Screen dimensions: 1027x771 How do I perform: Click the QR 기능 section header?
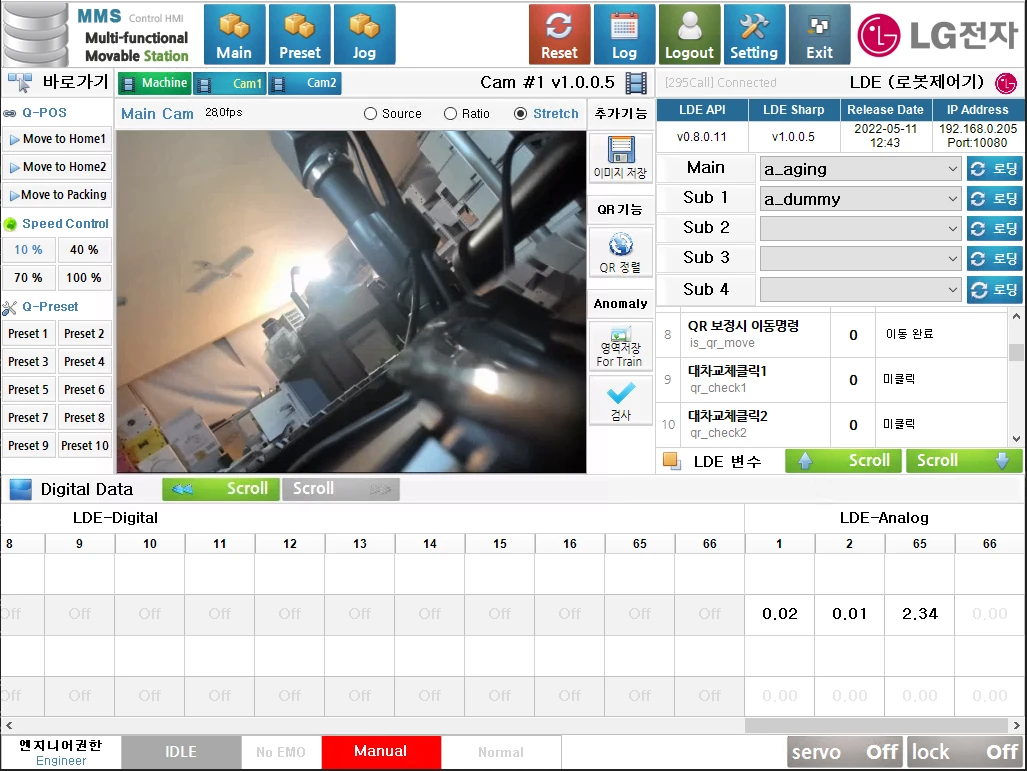coord(620,210)
